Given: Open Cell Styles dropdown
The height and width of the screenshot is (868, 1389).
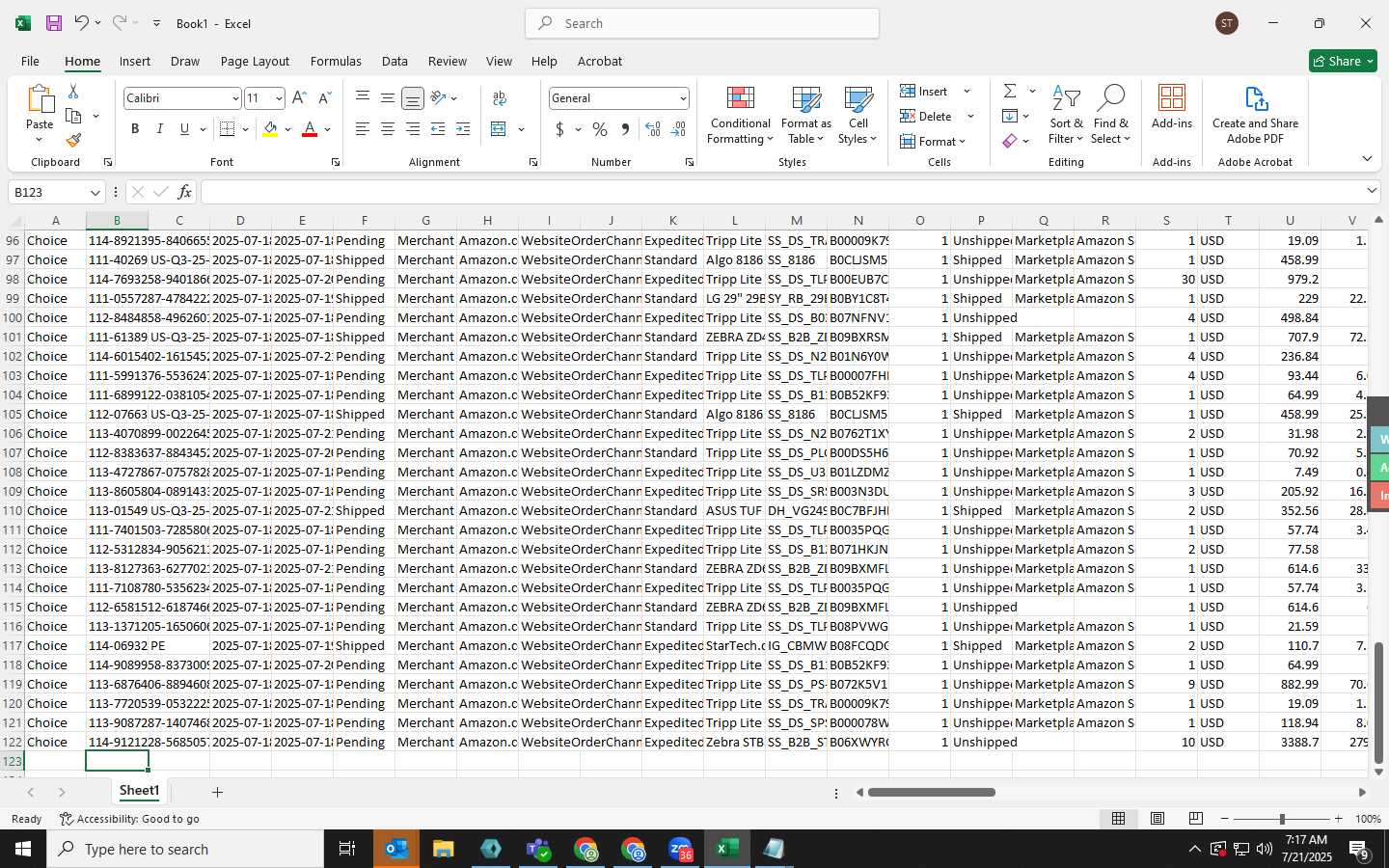Looking at the screenshot, I should (858, 116).
